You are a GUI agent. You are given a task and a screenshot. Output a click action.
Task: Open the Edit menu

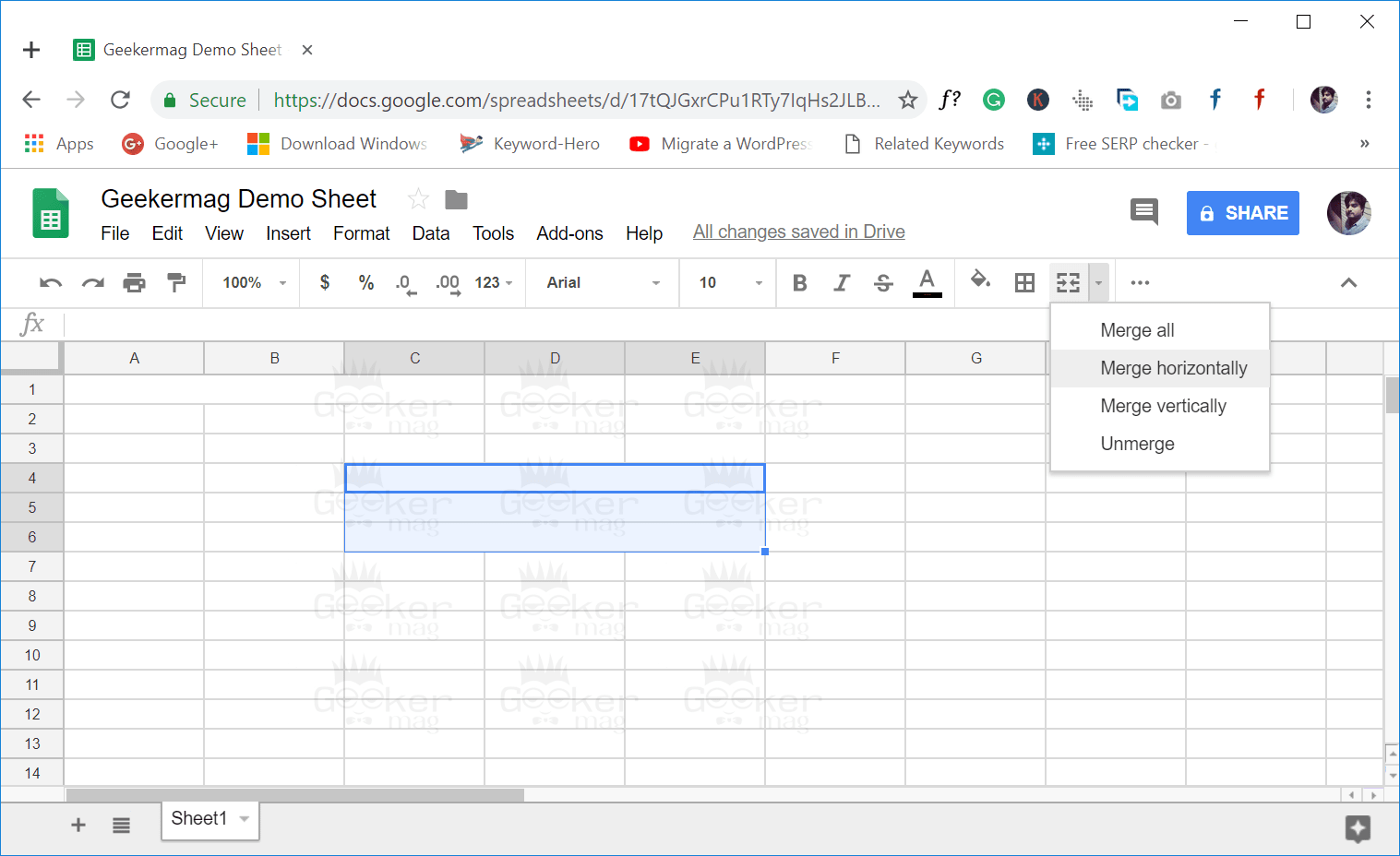pyautogui.click(x=167, y=233)
